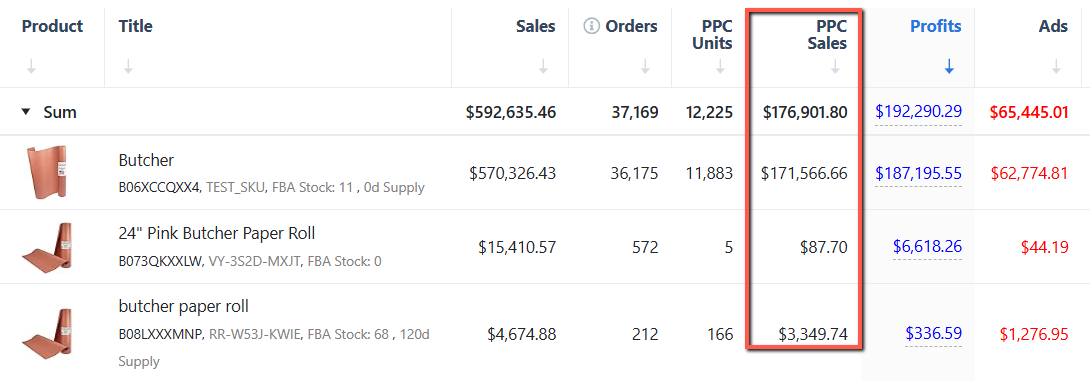The width and height of the screenshot is (1090, 381).
Task: Click the sort arrow under Product column
Action: coord(31,67)
